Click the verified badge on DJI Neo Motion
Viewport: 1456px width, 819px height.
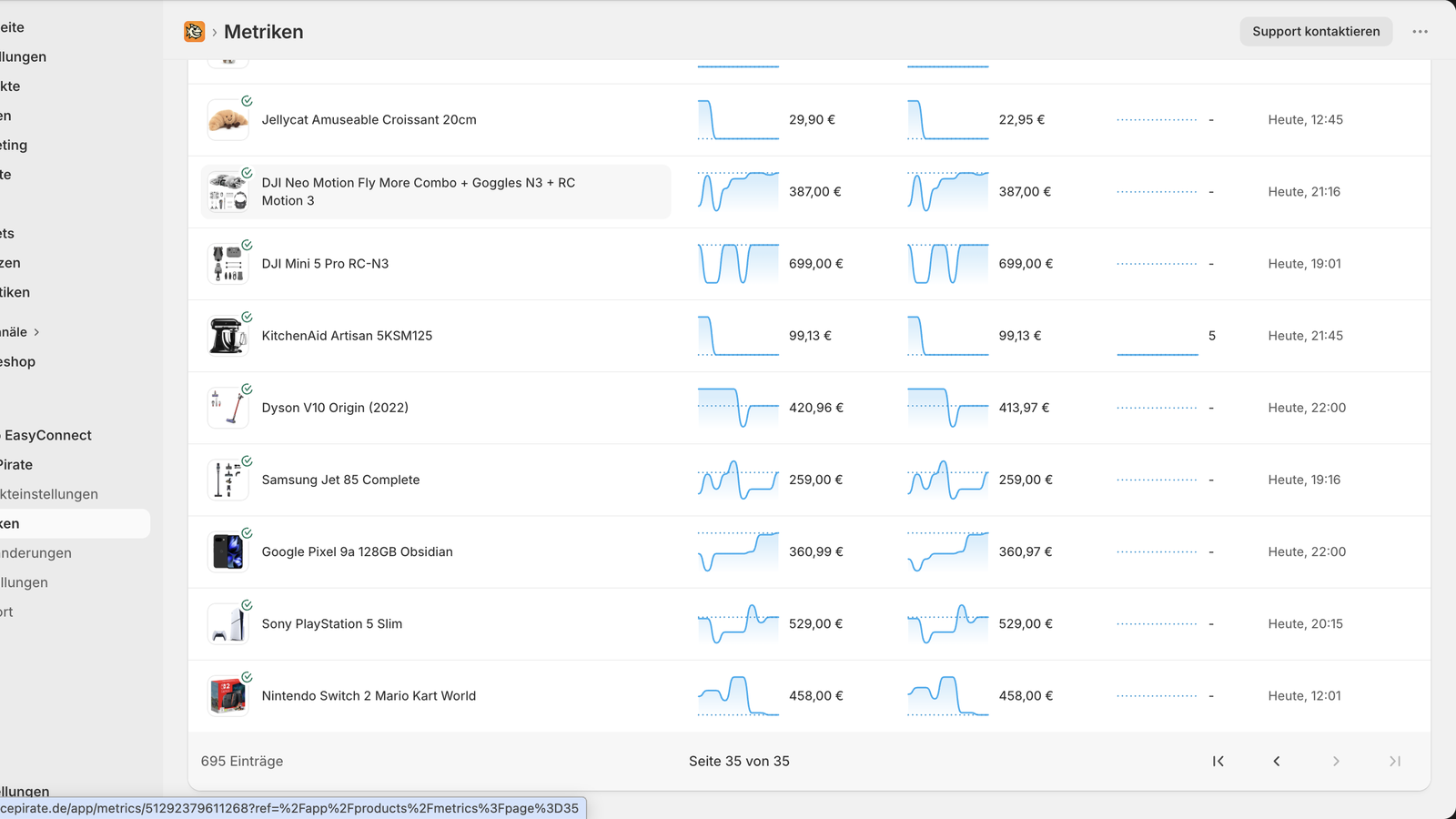[x=247, y=173]
